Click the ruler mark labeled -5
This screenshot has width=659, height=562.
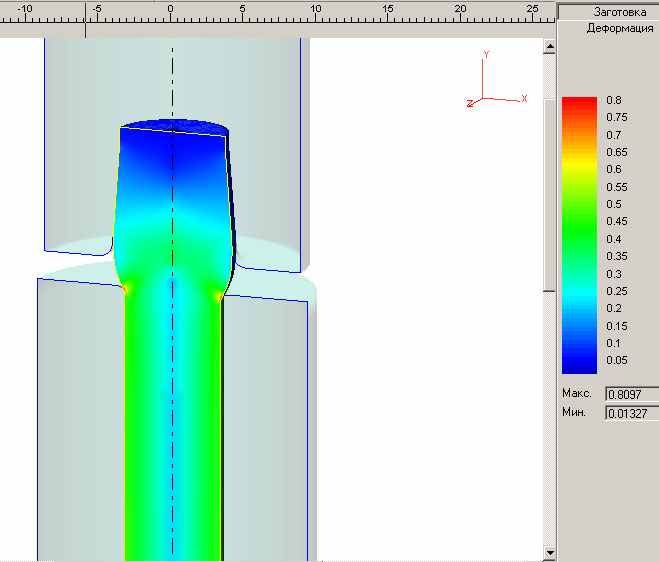(97, 8)
